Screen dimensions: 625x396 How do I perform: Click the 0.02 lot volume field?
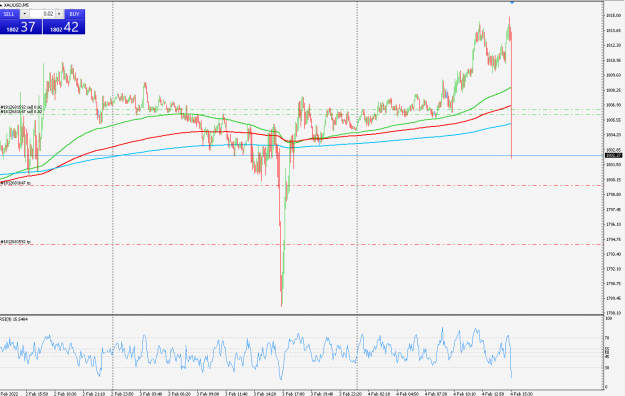[42, 14]
